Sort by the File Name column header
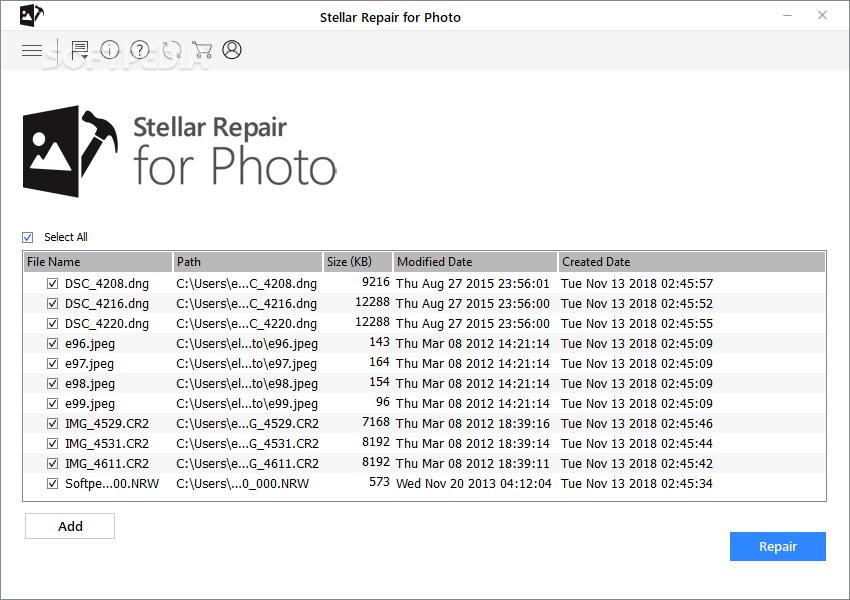 click(98, 262)
